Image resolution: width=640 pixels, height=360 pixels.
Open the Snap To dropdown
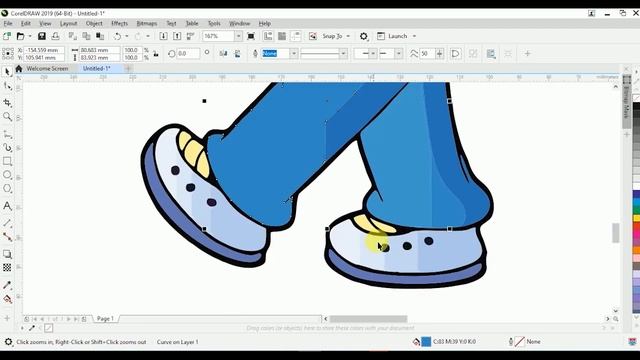tap(348, 36)
